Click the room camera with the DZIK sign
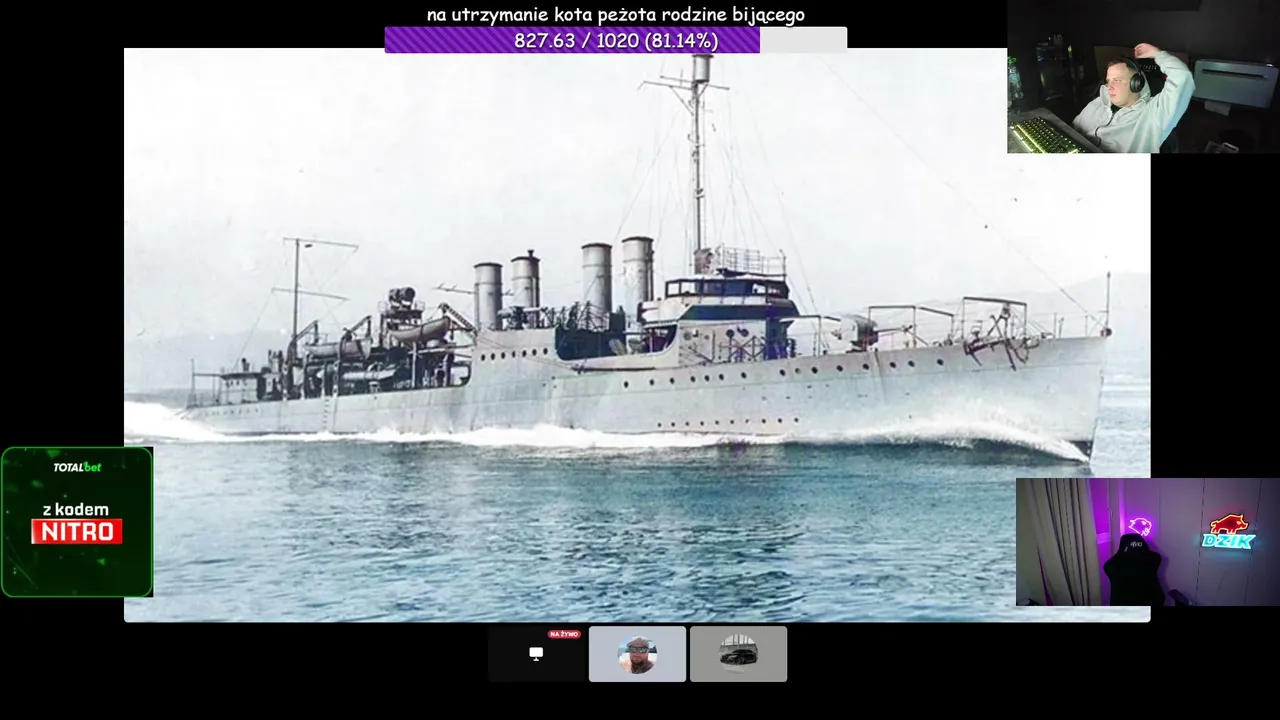The height and width of the screenshot is (720, 1280). coord(1148,542)
